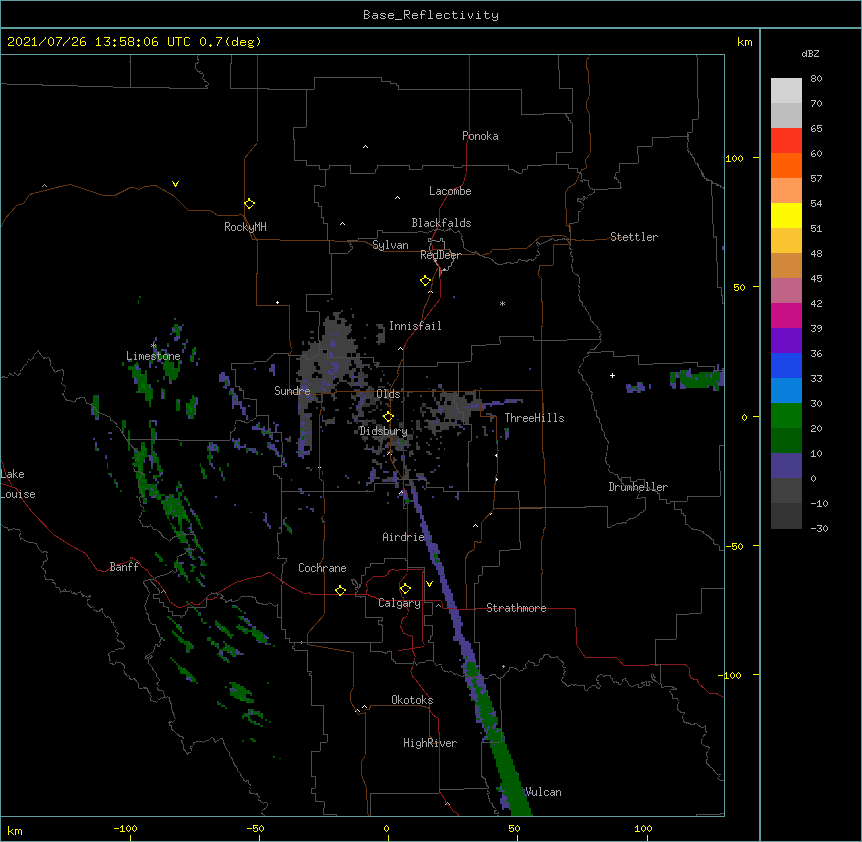Click the yellow diamond marker above Calgary label
The height and width of the screenshot is (842, 862).
click(405, 589)
